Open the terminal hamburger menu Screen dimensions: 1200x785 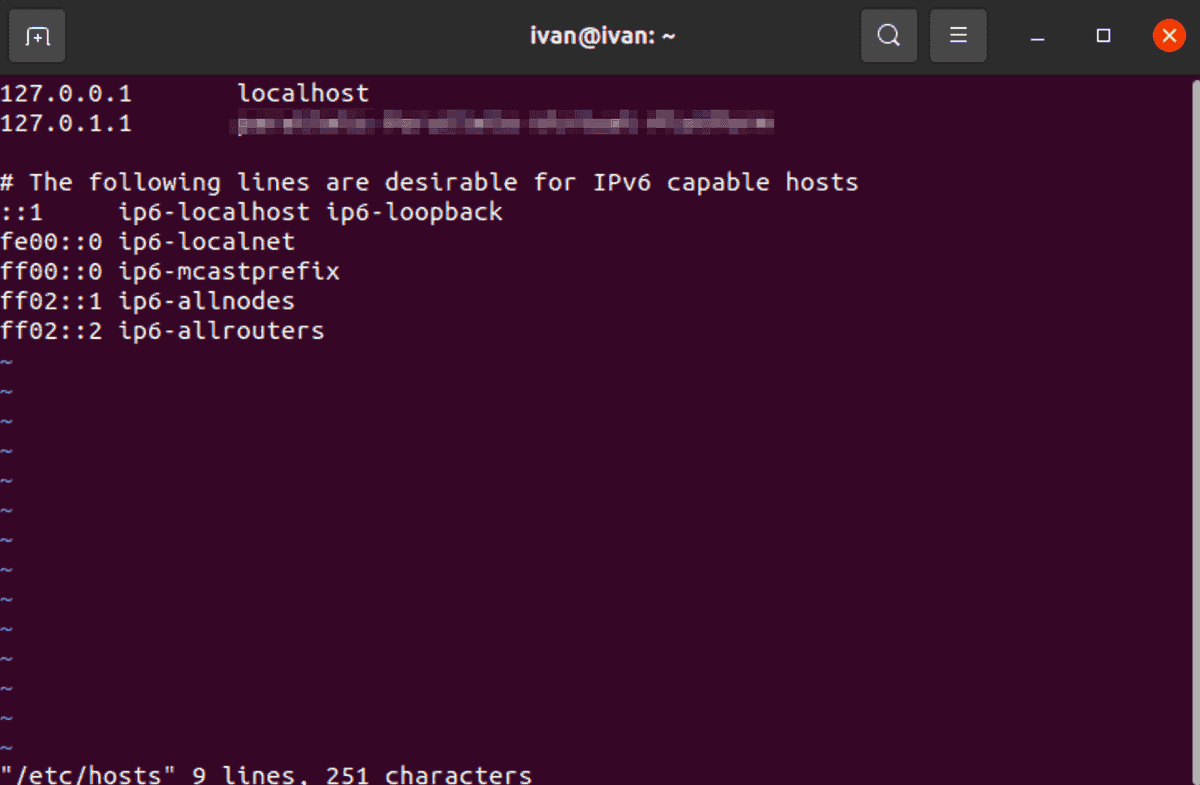pyautogui.click(x=958, y=35)
